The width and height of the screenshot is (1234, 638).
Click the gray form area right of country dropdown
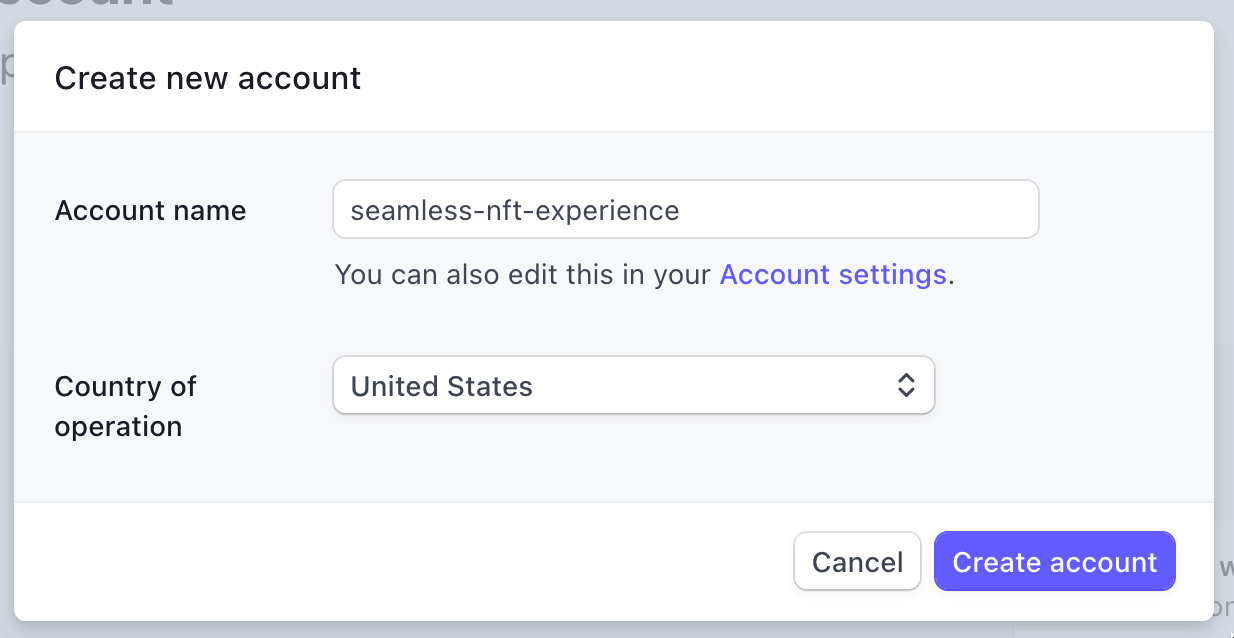(x=1070, y=386)
